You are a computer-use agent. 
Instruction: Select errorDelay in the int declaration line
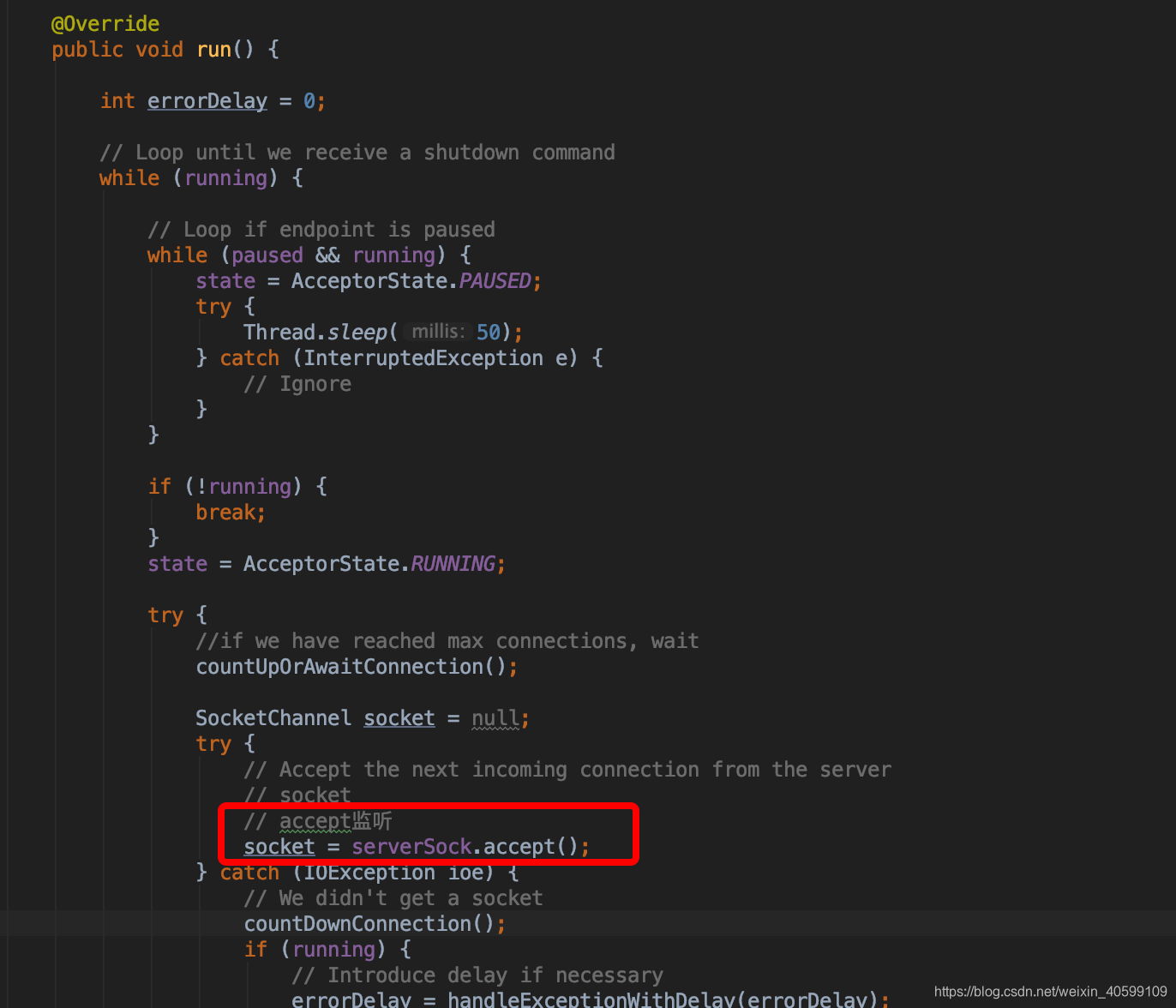(207, 101)
